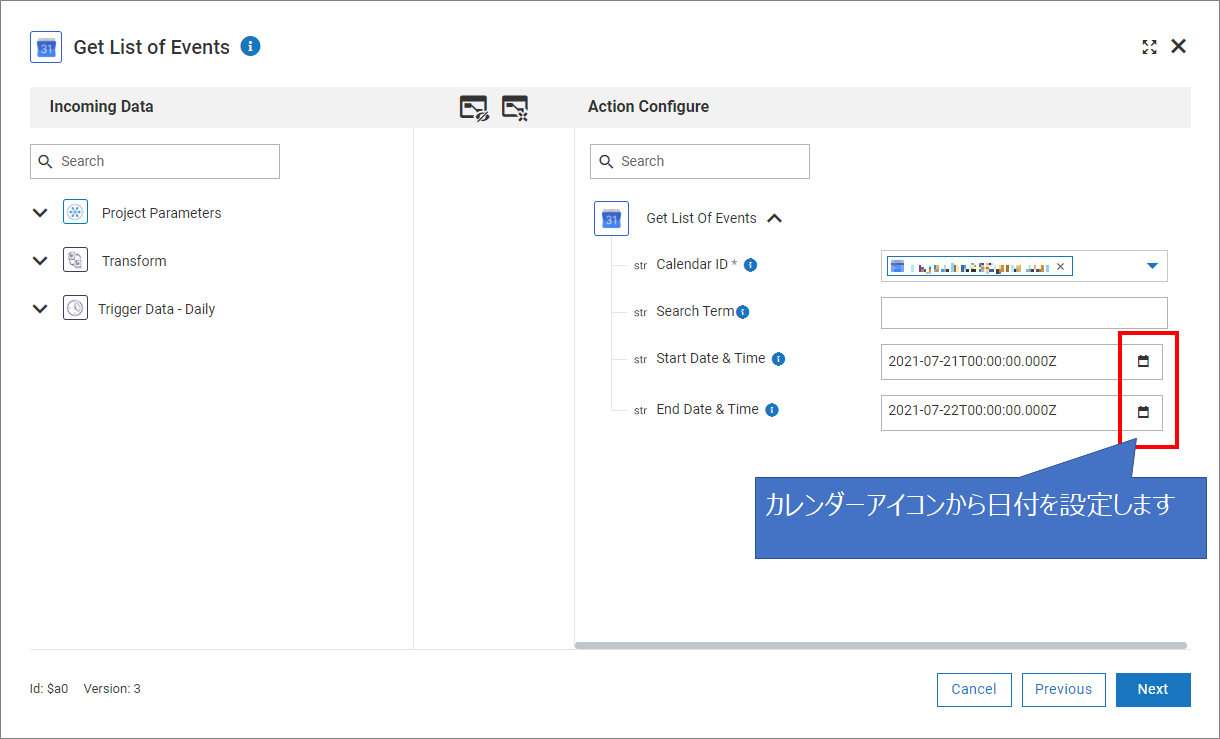Click the End Date & Time info icon
This screenshot has width=1220, height=739.
772,410
